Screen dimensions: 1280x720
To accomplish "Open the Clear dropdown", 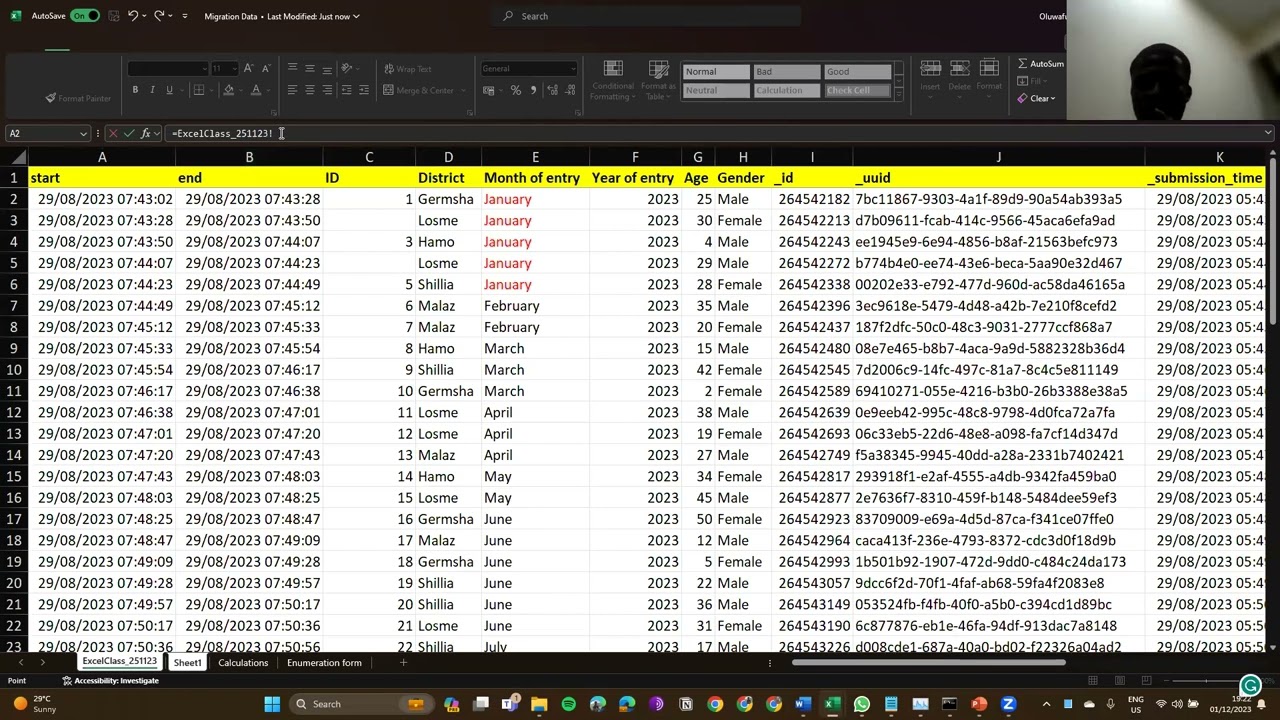I will [1037, 98].
